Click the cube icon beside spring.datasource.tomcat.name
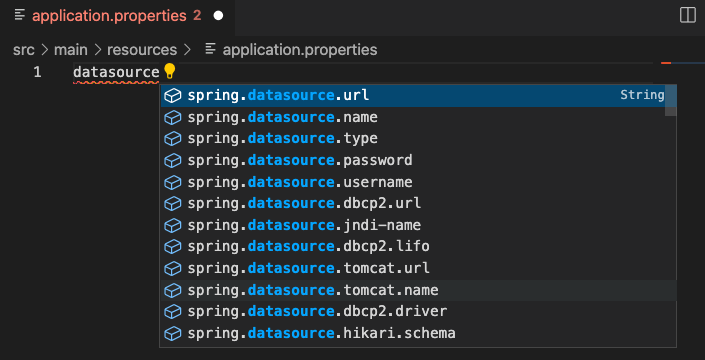Image resolution: width=705 pixels, height=360 pixels. pyautogui.click(x=173, y=291)
